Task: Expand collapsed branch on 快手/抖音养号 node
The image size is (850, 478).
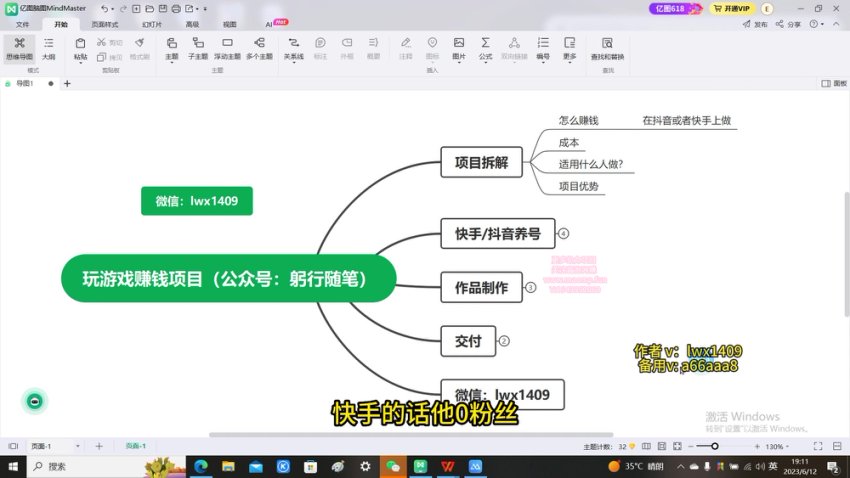Action: coord(564,234)
